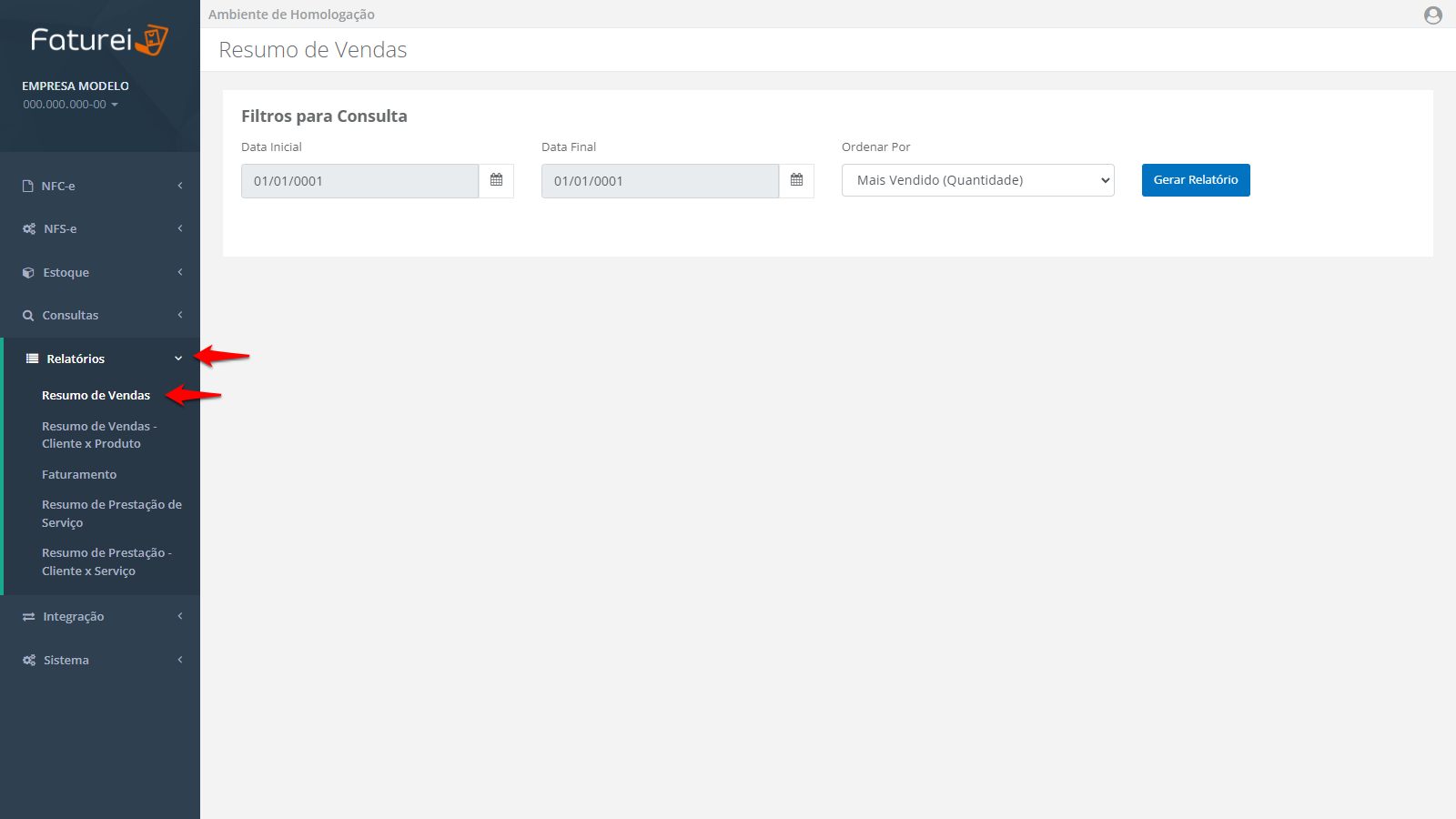Click the Faturei logo
Image resolution: width=1456 pixels, height=819 pixels.
99,40
